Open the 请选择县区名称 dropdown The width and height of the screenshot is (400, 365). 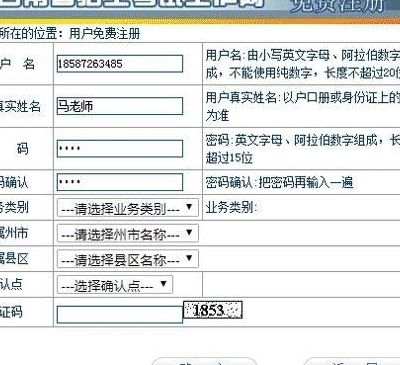click(x=128, y=259)
